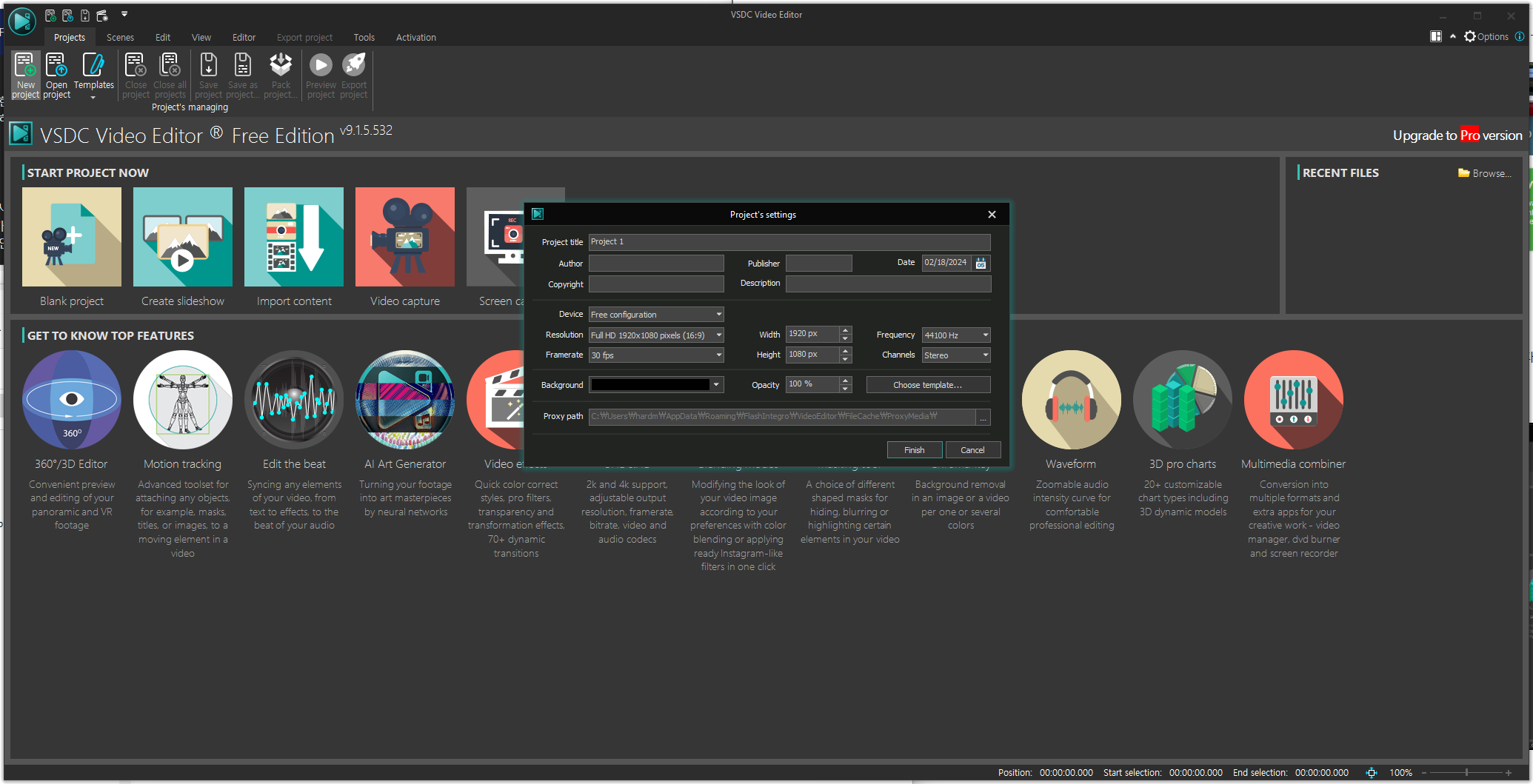Open the Background color dropdown arrow
Screen dimensions: 1533x784
click(x=716, y=385)
